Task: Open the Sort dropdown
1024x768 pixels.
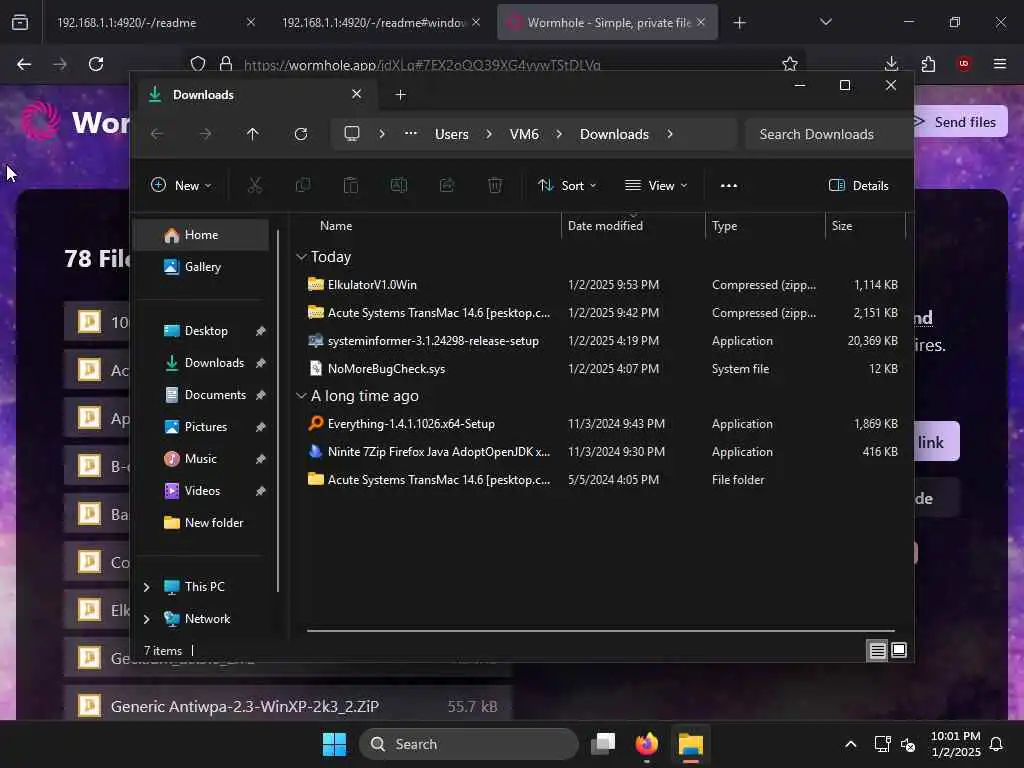Action: click(567, 185)
